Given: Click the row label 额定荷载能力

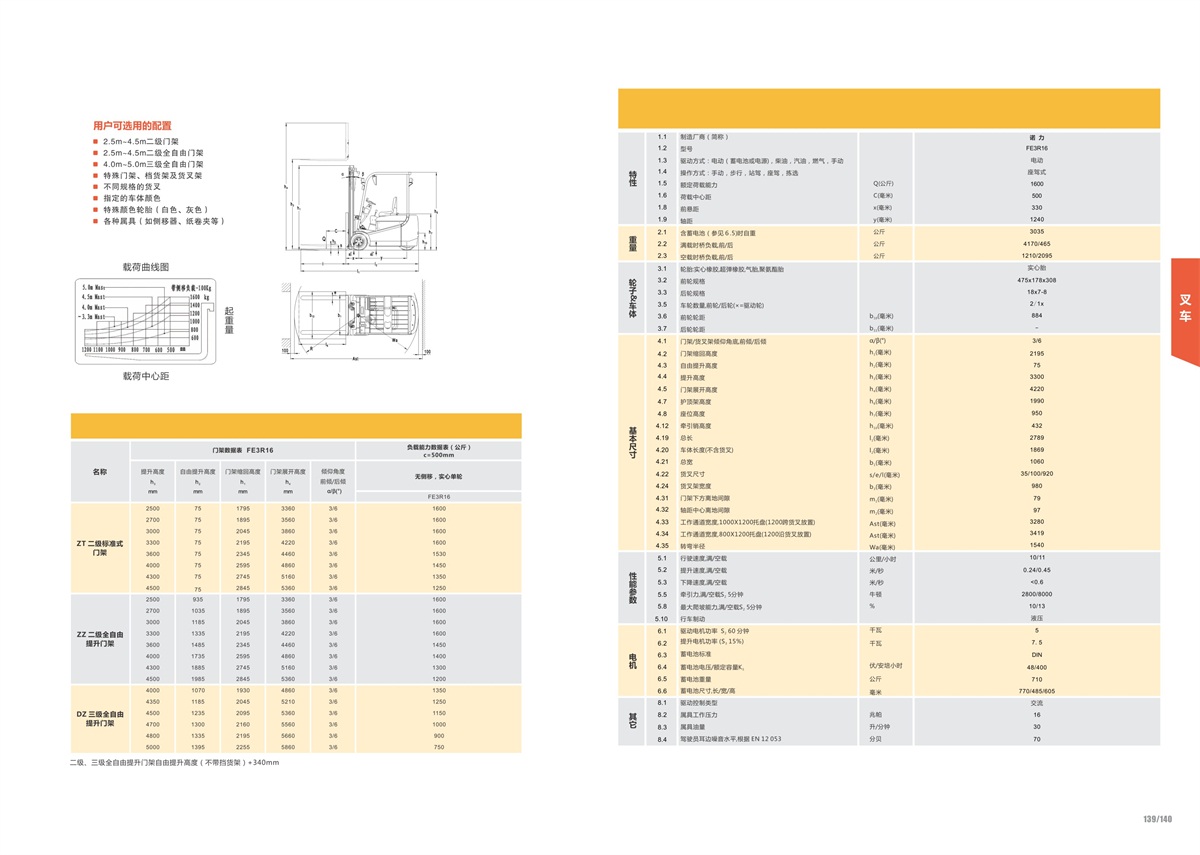Looking at the screenshot, I should pos(699,184).
